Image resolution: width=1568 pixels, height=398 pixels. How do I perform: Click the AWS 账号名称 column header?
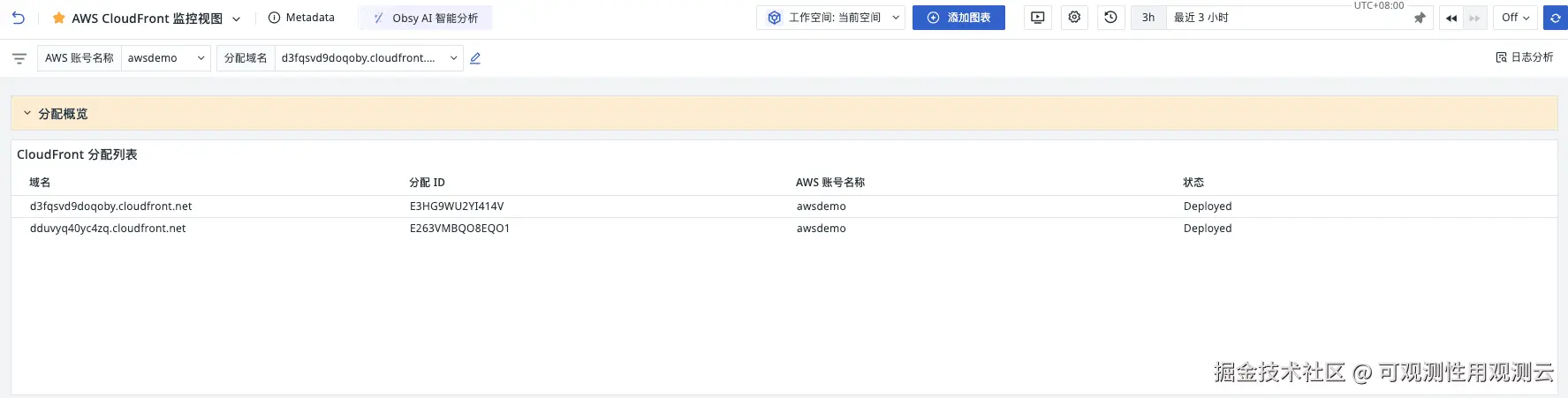830,183
